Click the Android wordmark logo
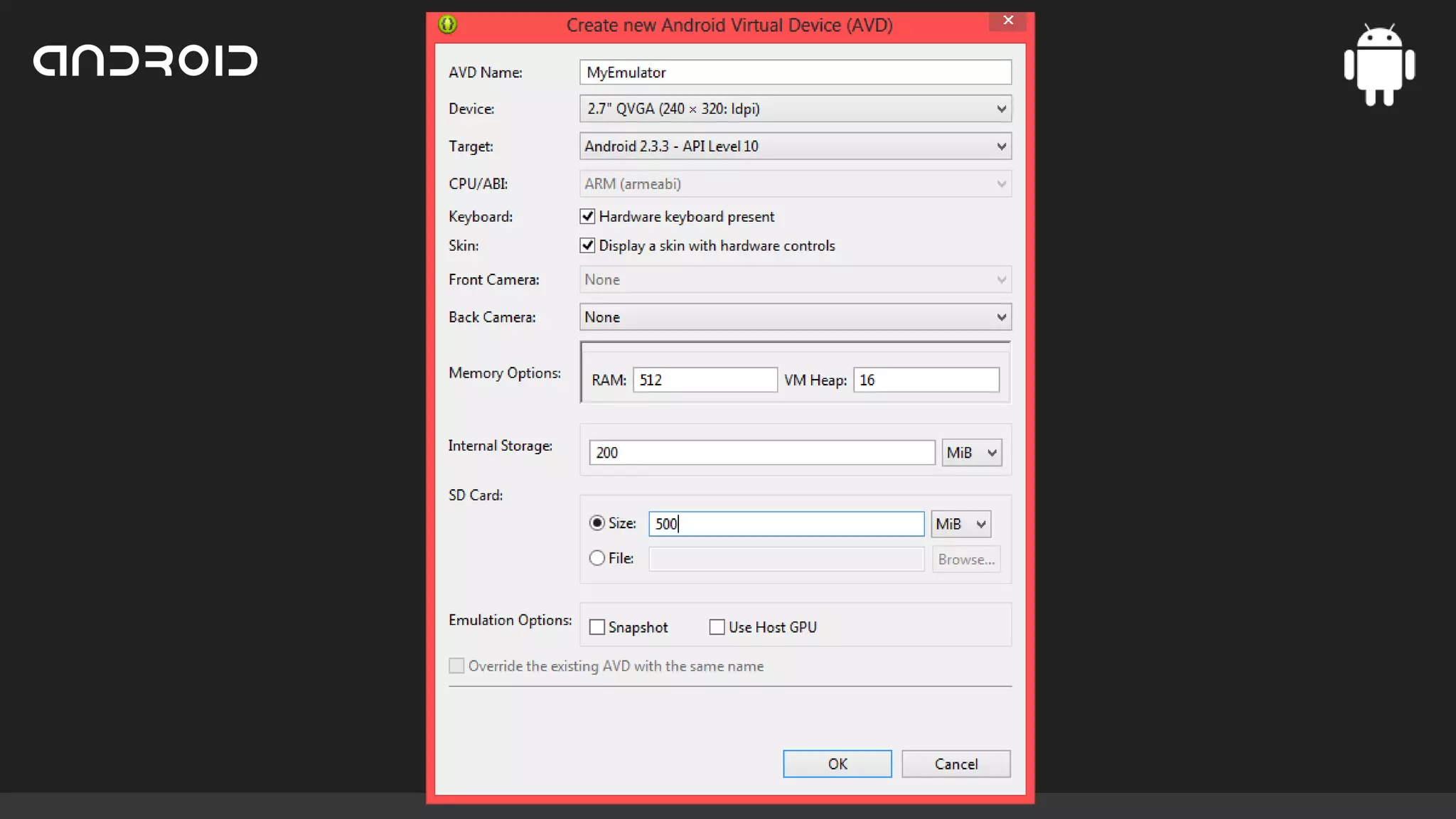The image size is (1456, 819). point(145,61)
